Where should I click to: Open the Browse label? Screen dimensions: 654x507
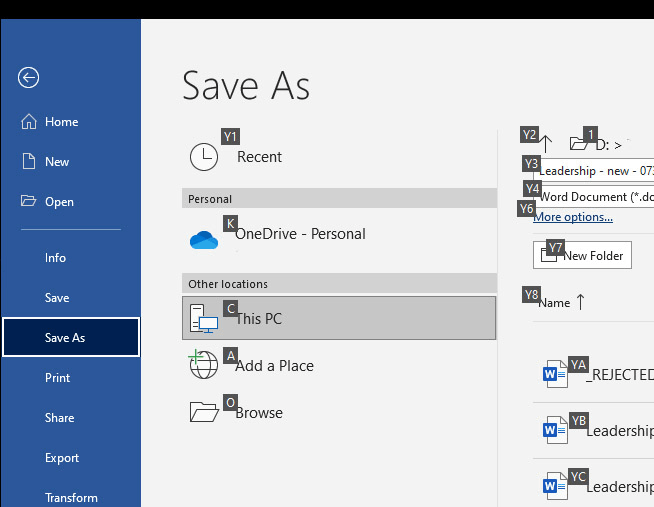point(259,413)
